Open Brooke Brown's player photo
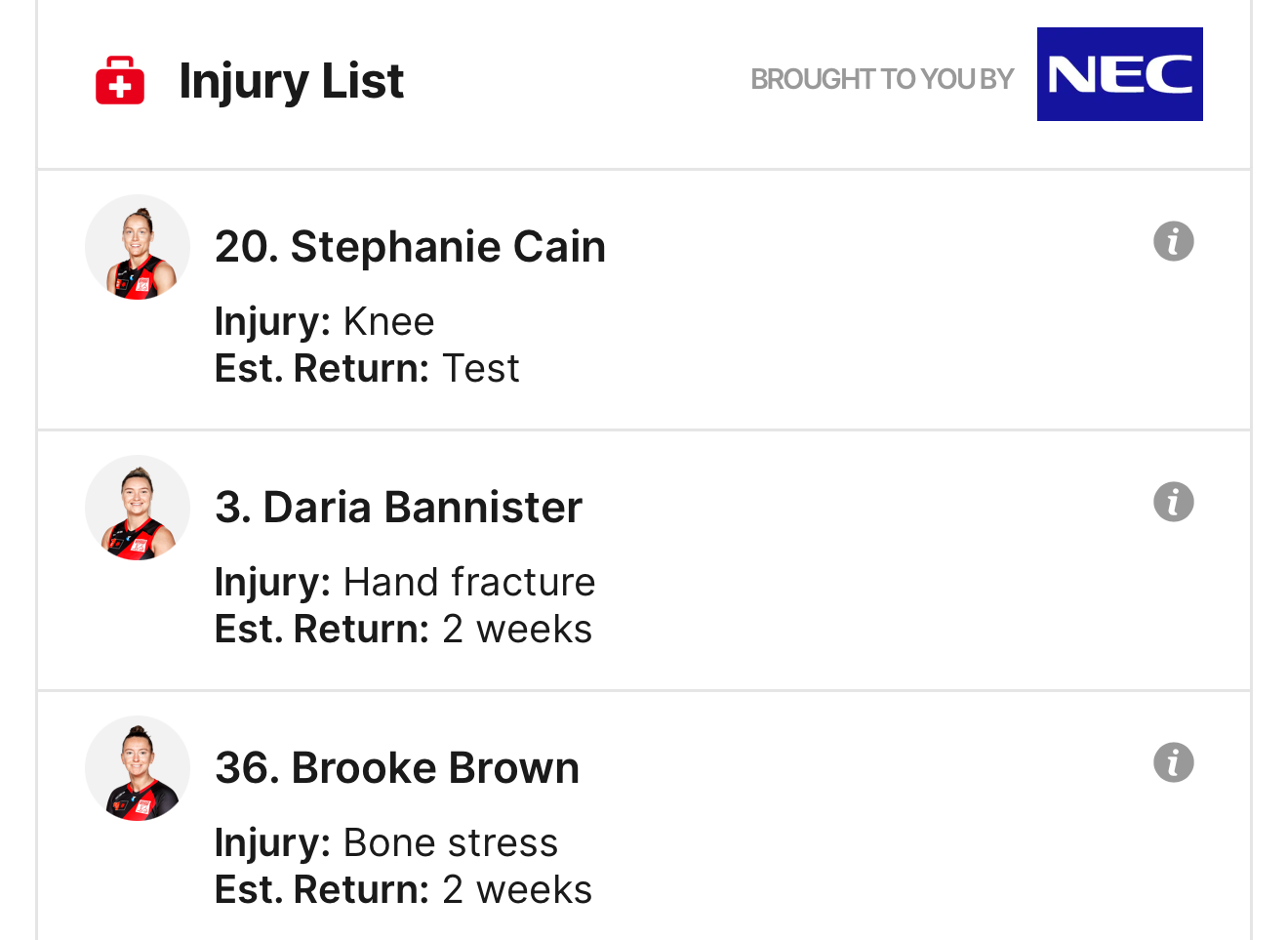 [x=138, y=768]
